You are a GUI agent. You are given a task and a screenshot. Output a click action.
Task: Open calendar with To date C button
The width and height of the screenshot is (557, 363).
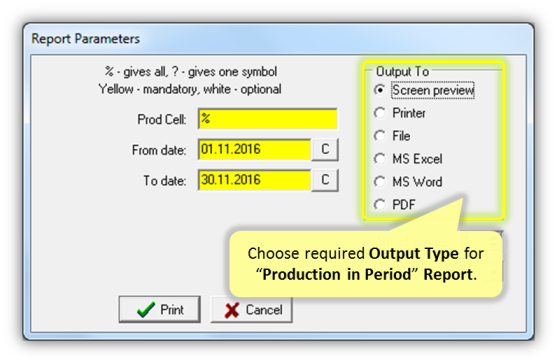pyautogui.click(x=325, y=180)
